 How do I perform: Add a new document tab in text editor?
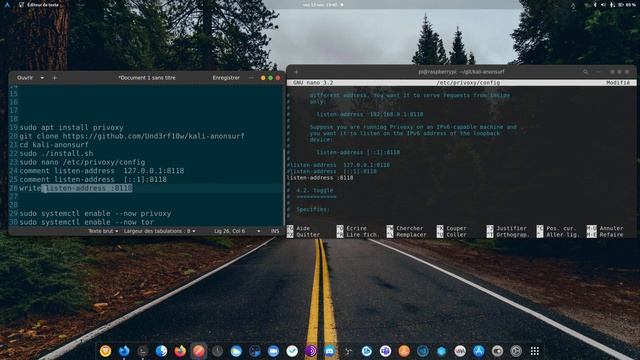tap(54, 78)
